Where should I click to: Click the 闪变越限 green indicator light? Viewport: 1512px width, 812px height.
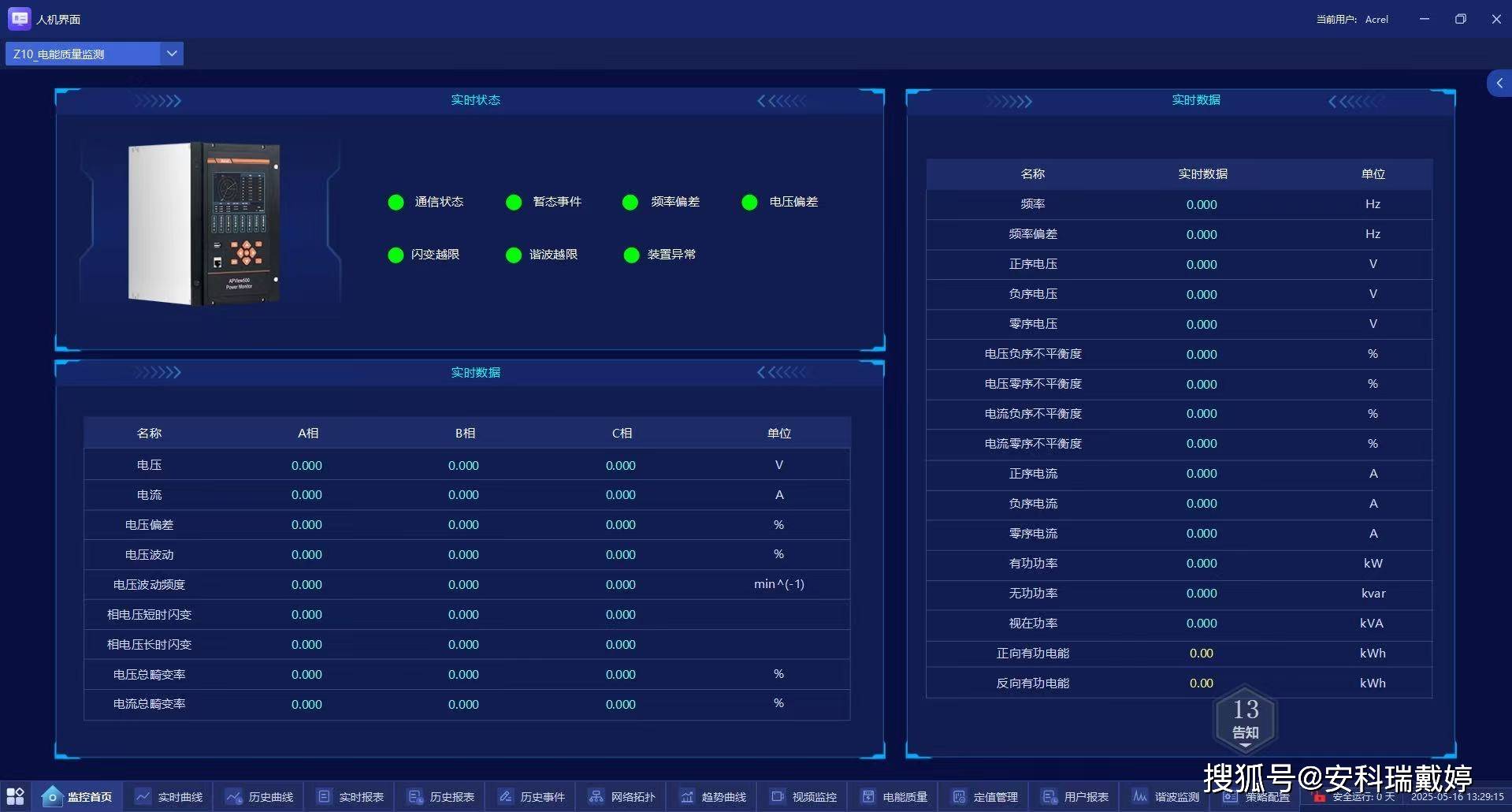[396, 255]
